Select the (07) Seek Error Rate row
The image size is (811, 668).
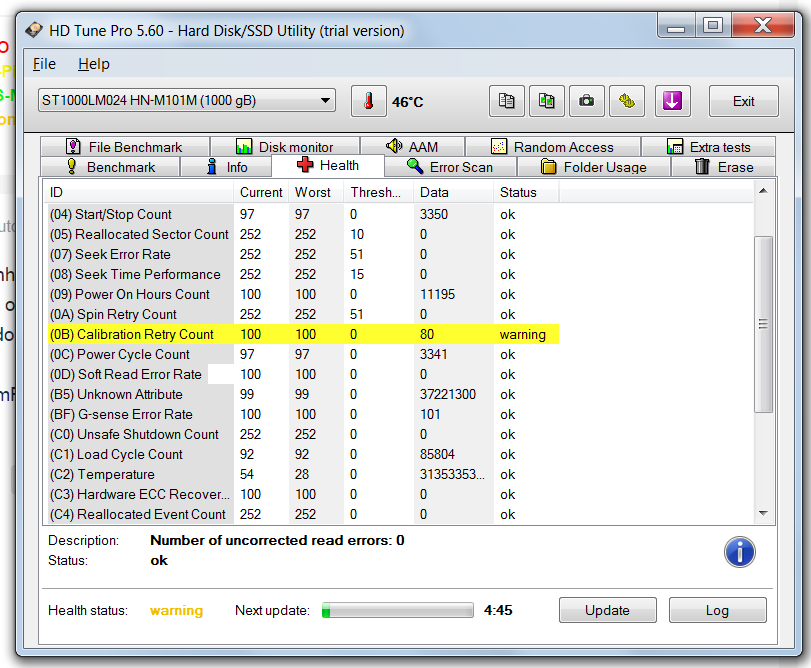point(302,254)
